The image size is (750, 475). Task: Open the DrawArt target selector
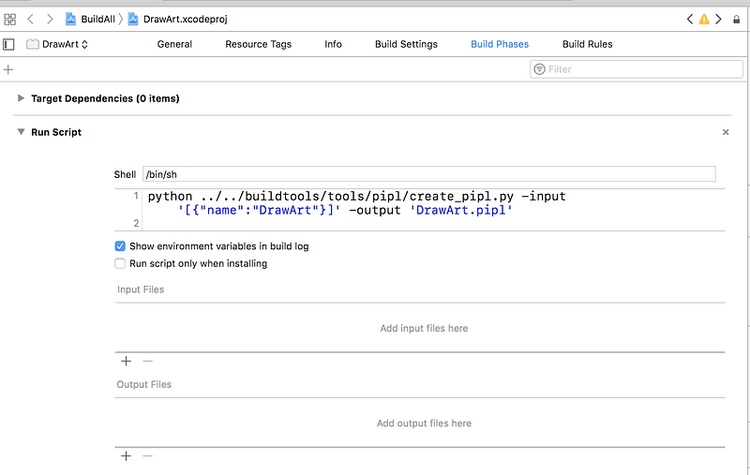57,44
